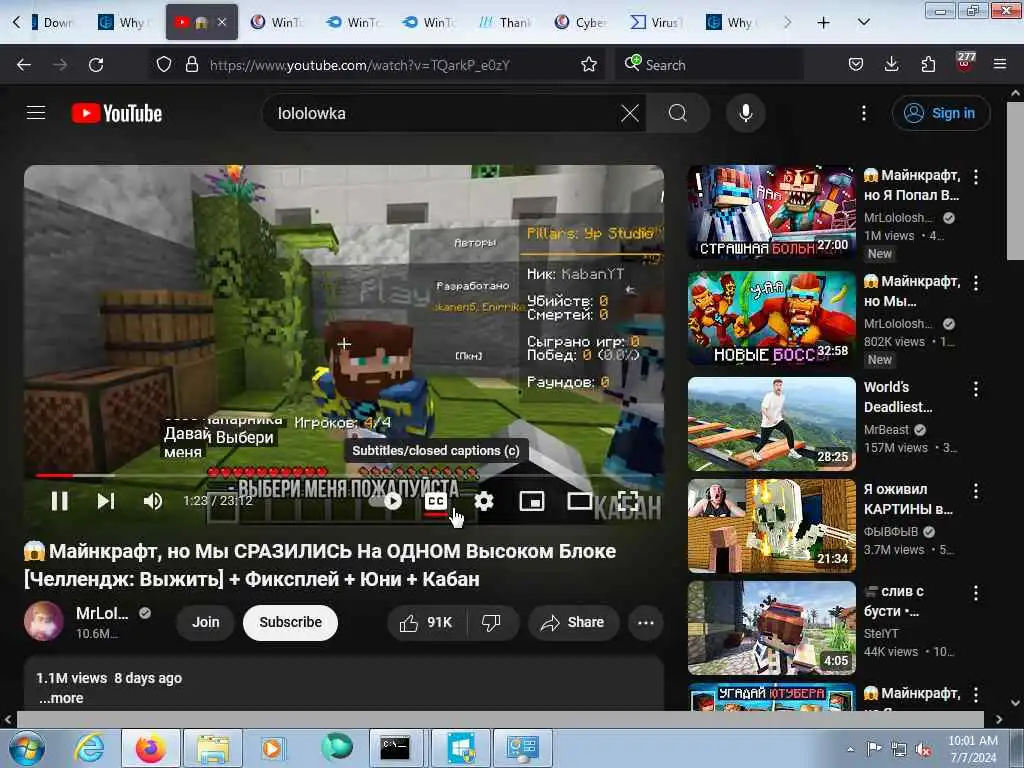View site security padlock info
The width and height of the screenshot is (1024, 768).
pos(191,65)
